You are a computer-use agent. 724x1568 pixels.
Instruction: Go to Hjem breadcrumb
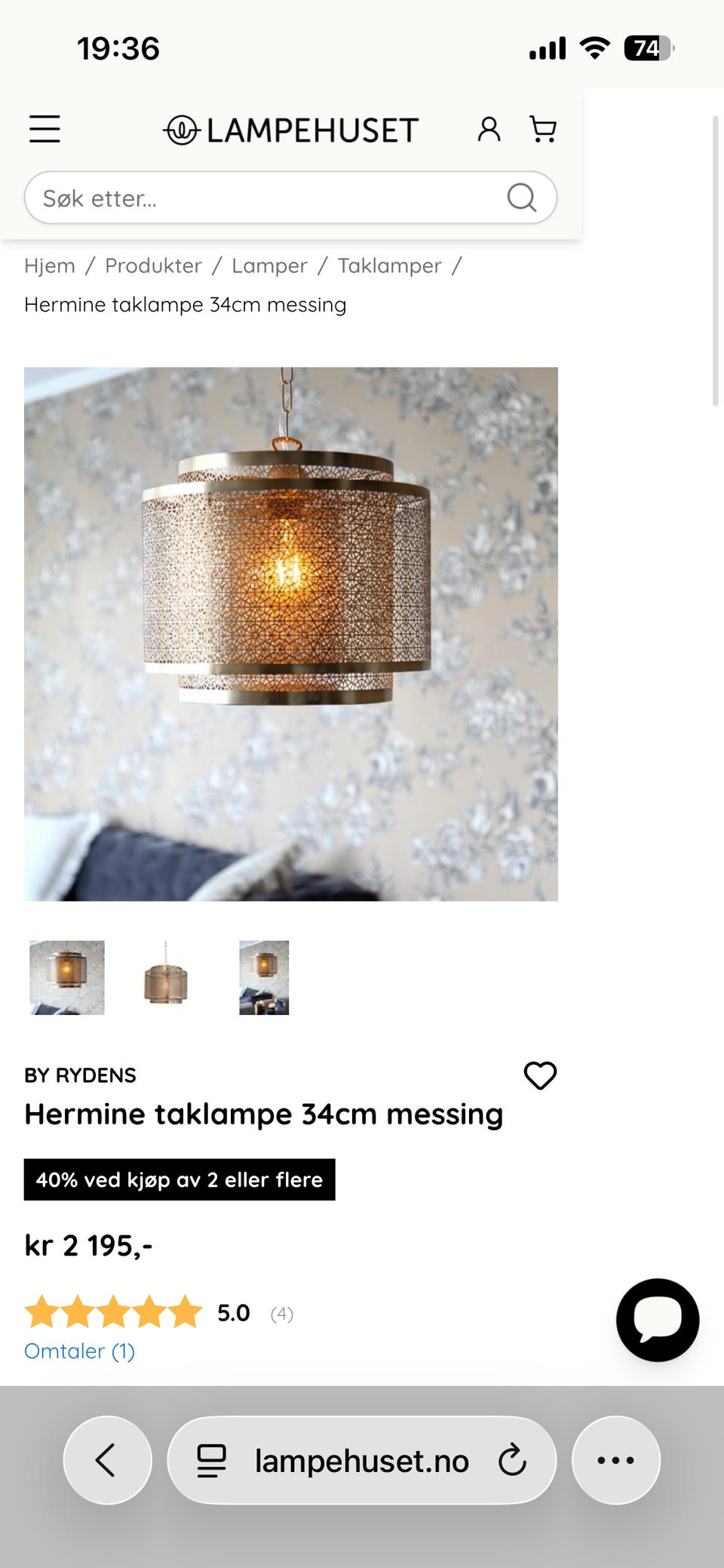(x=50, y=266)
